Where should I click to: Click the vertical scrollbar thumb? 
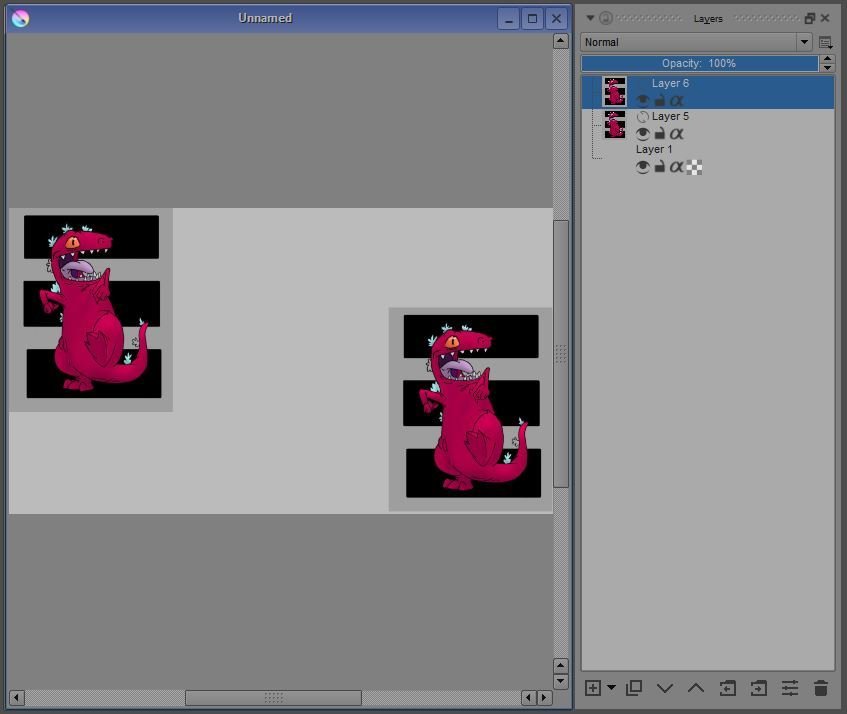(x=561, y=354)
